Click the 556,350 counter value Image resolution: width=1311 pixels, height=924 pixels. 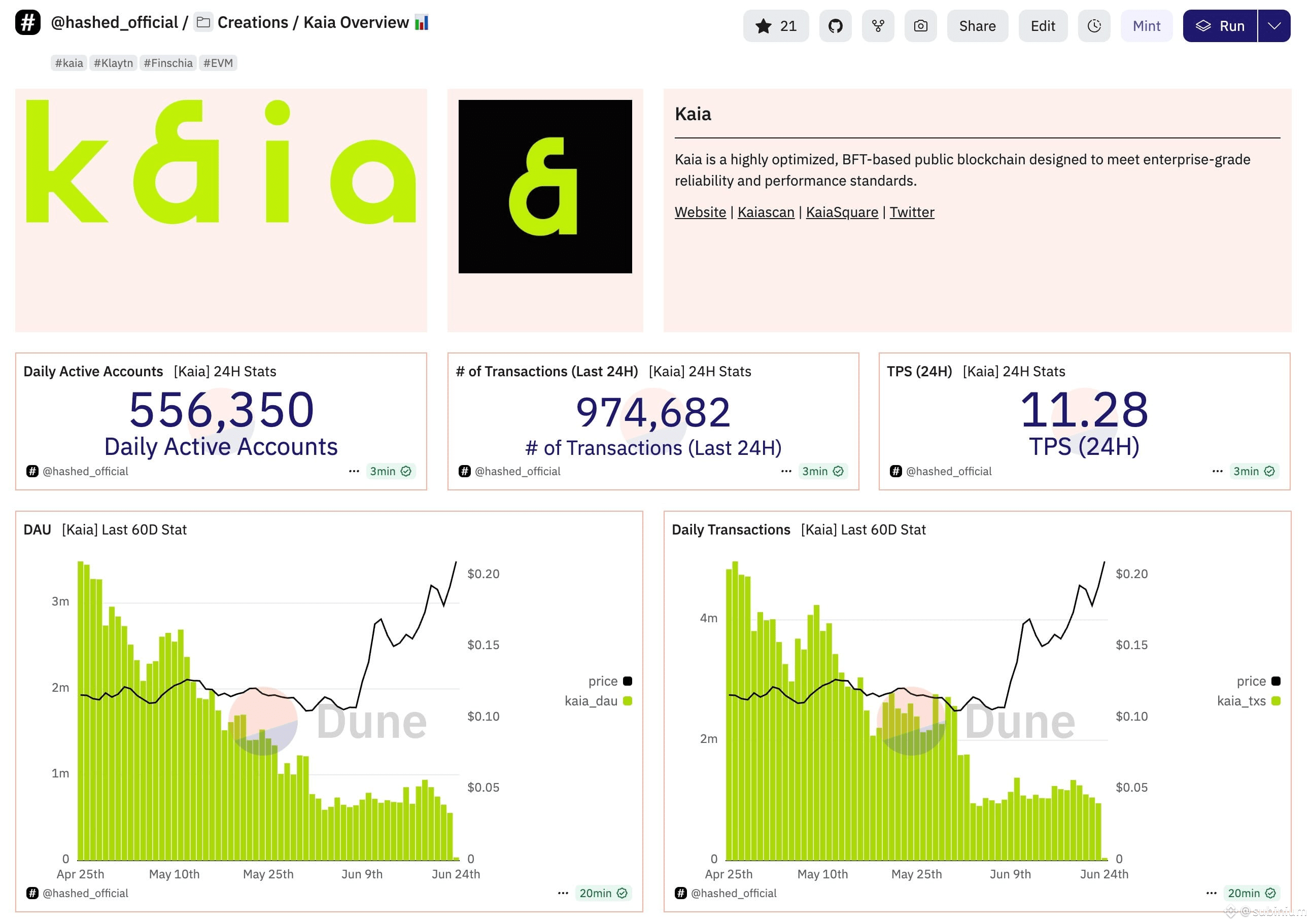222,409
